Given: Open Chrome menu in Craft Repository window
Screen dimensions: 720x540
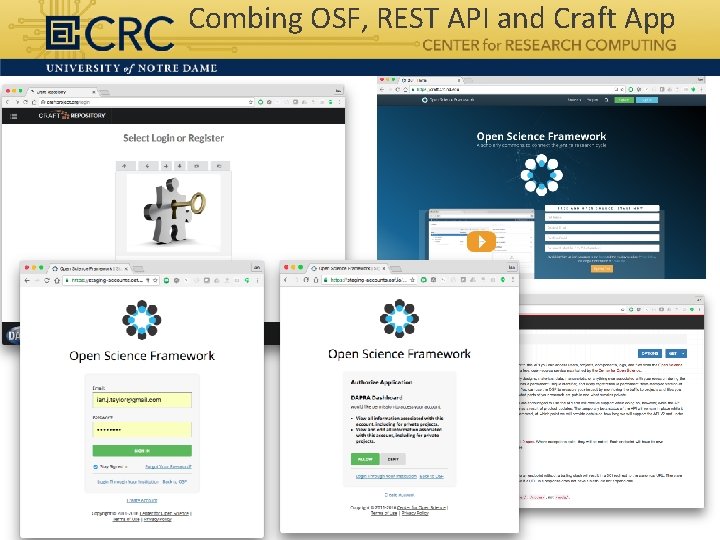Looking at the screenshot, I should pos(339,102).
